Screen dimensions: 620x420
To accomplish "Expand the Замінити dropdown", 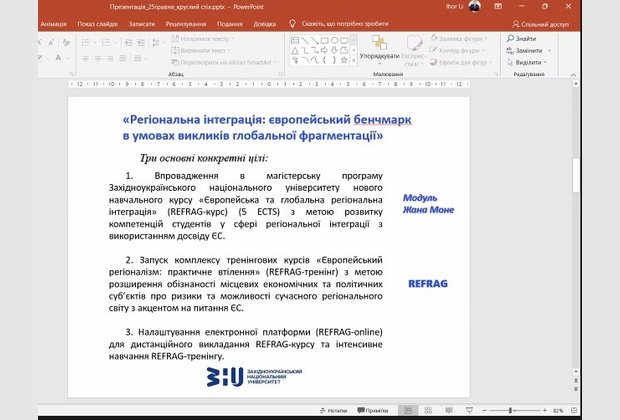I will click(548, 50).
